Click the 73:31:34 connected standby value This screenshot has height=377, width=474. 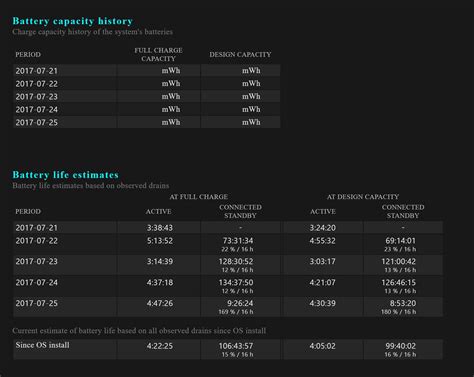238,241
